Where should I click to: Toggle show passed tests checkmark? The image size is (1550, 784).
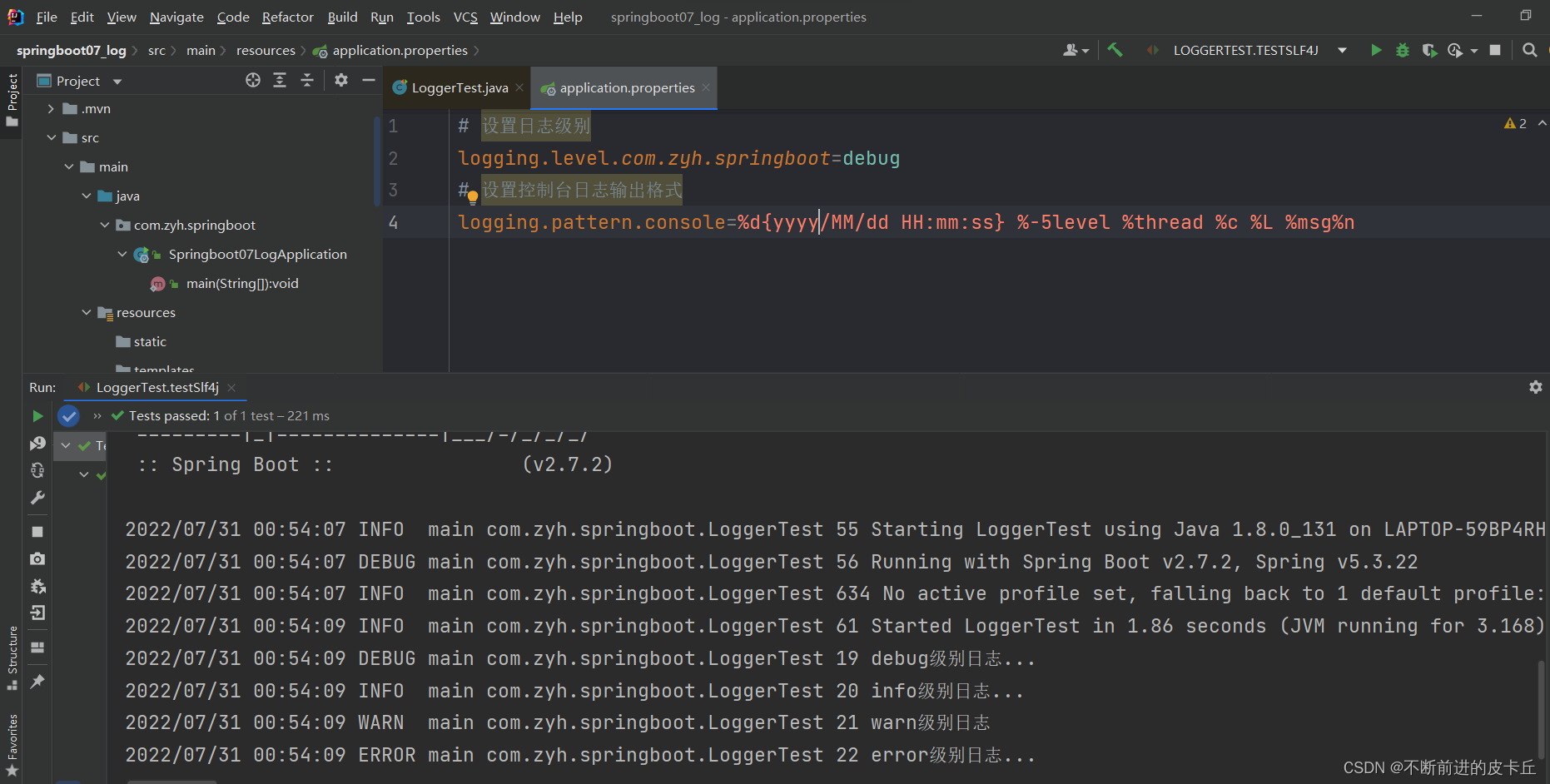coord(69,415)
